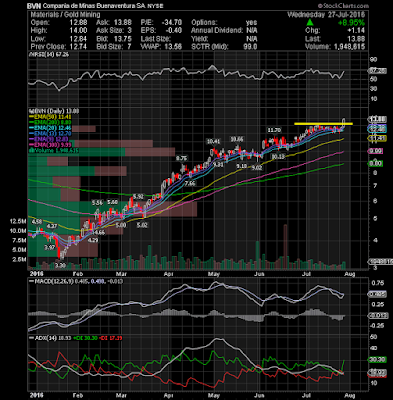Image resolution: width=393 pixels, height=400 pixels.
Task: Click the RSI value tag on right axis
Action: (377, 71)
